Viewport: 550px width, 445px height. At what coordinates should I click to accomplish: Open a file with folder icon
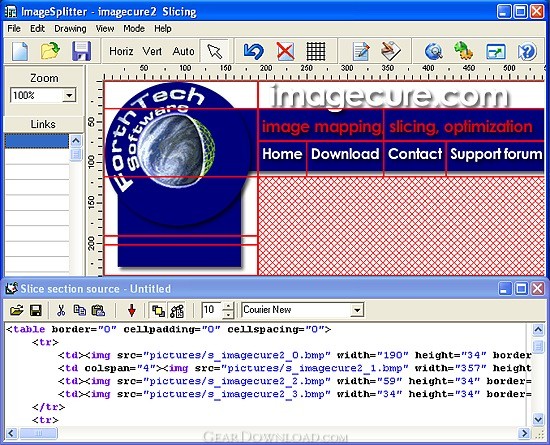50,51
